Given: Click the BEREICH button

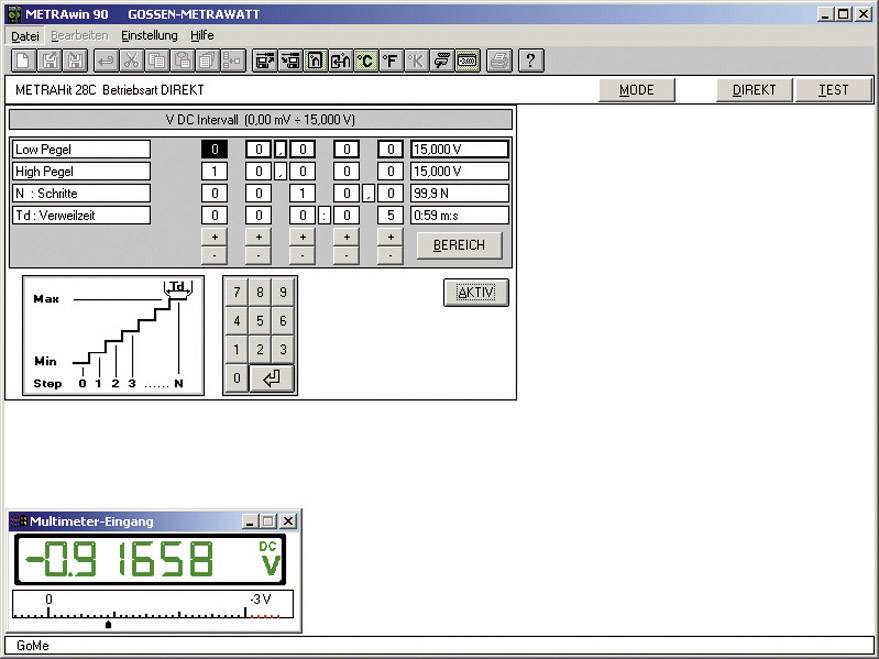Looking at the screenshot, I should (459, 245).
